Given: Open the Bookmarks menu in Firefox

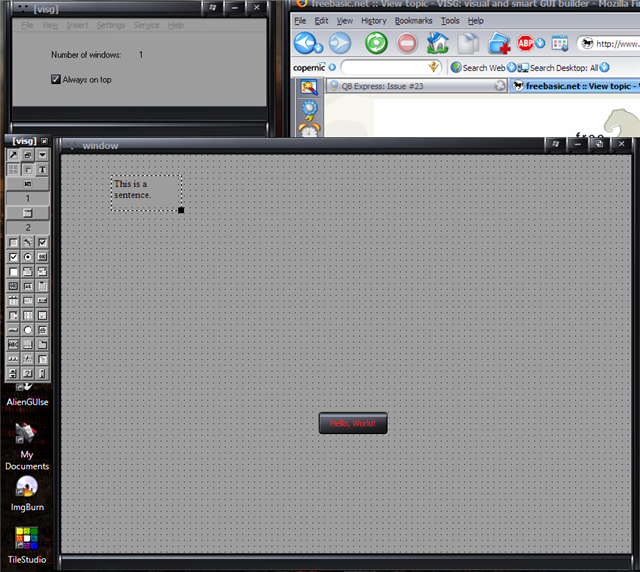Looking at the screenshot, I should coord(414,20).
